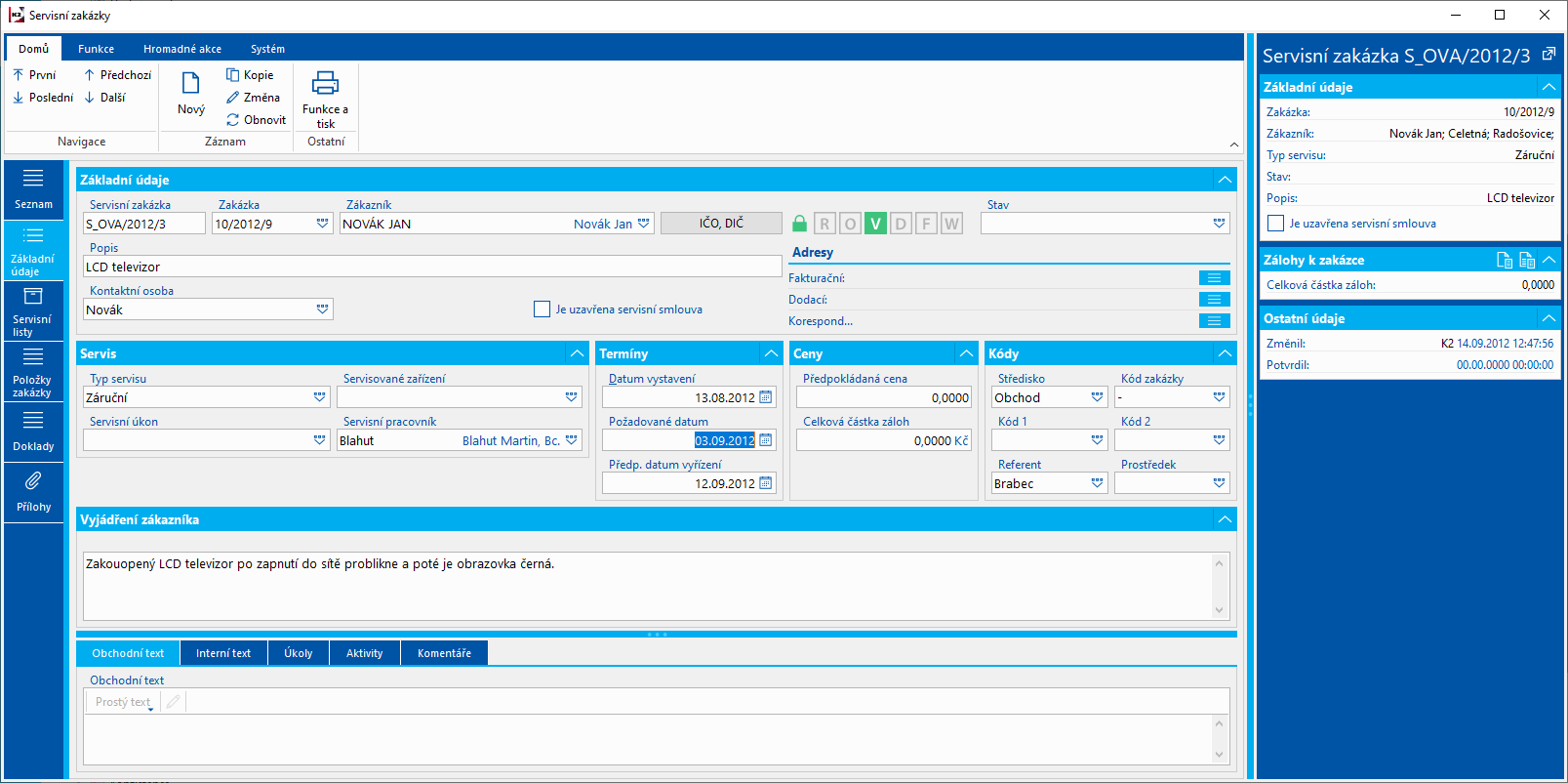Edit the record using Změna
Screen dimensions: 1568x783
click(253, 98)
